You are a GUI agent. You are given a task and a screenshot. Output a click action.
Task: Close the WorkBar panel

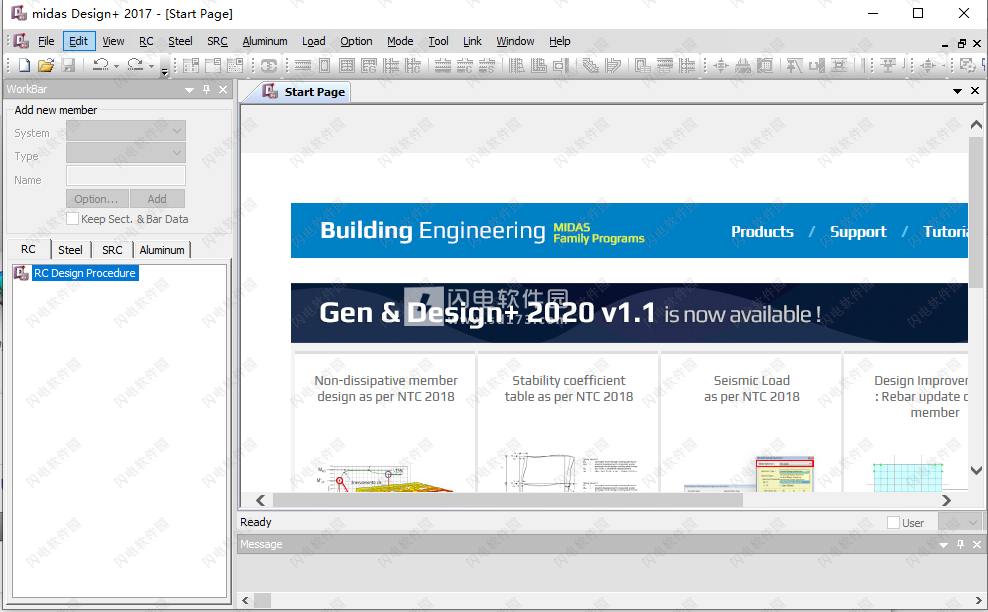(223, 89)
